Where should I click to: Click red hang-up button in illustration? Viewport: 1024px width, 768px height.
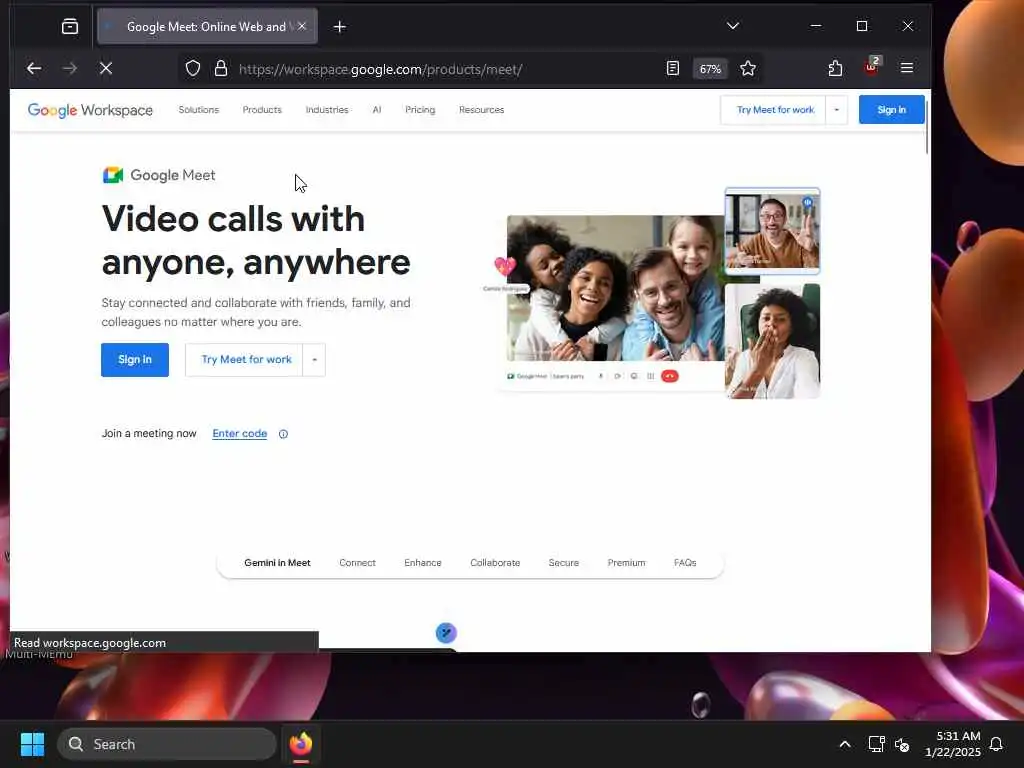[x=669, y=376]
